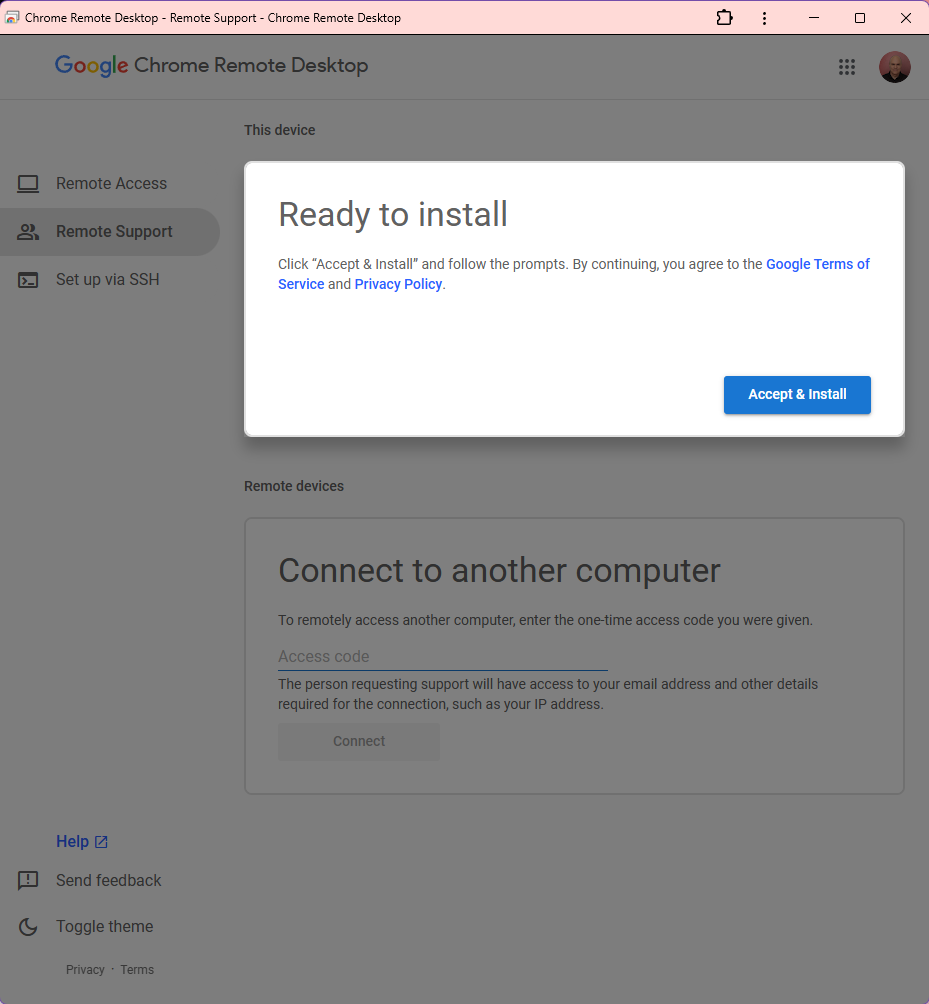Screen dimensions: 929x1004
Task: Click the people Remote Support icon
Action: tap(28, 232)
